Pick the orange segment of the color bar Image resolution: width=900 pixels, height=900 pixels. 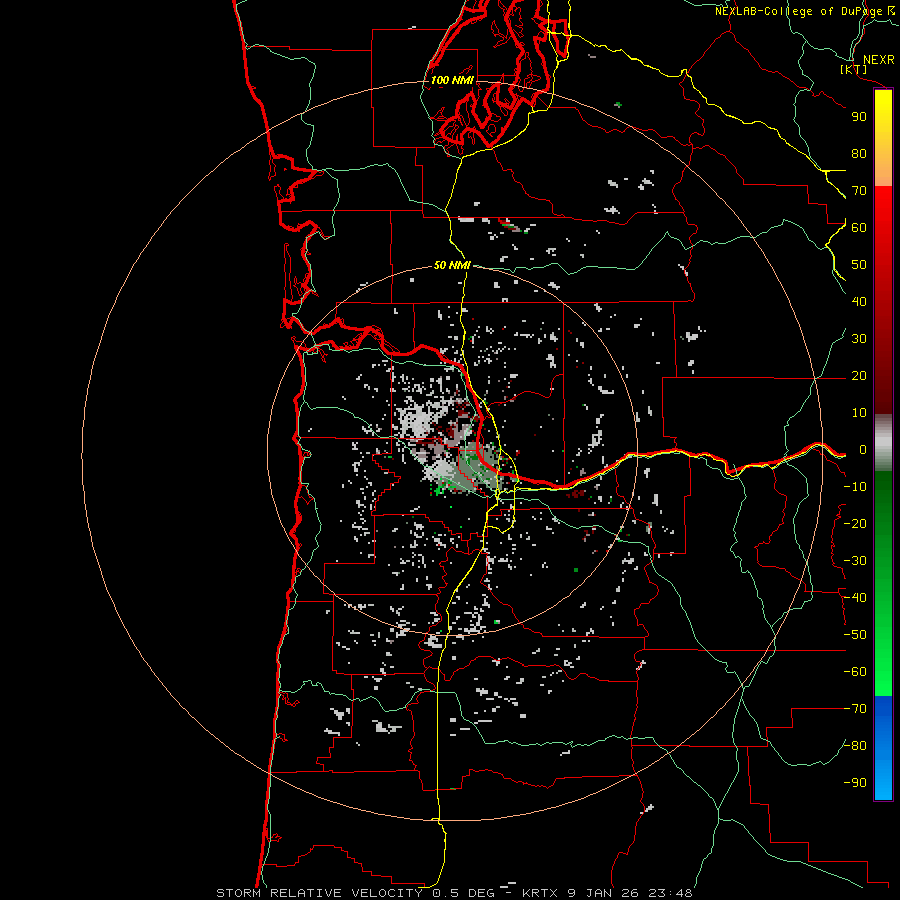click(x=883, y=166)
